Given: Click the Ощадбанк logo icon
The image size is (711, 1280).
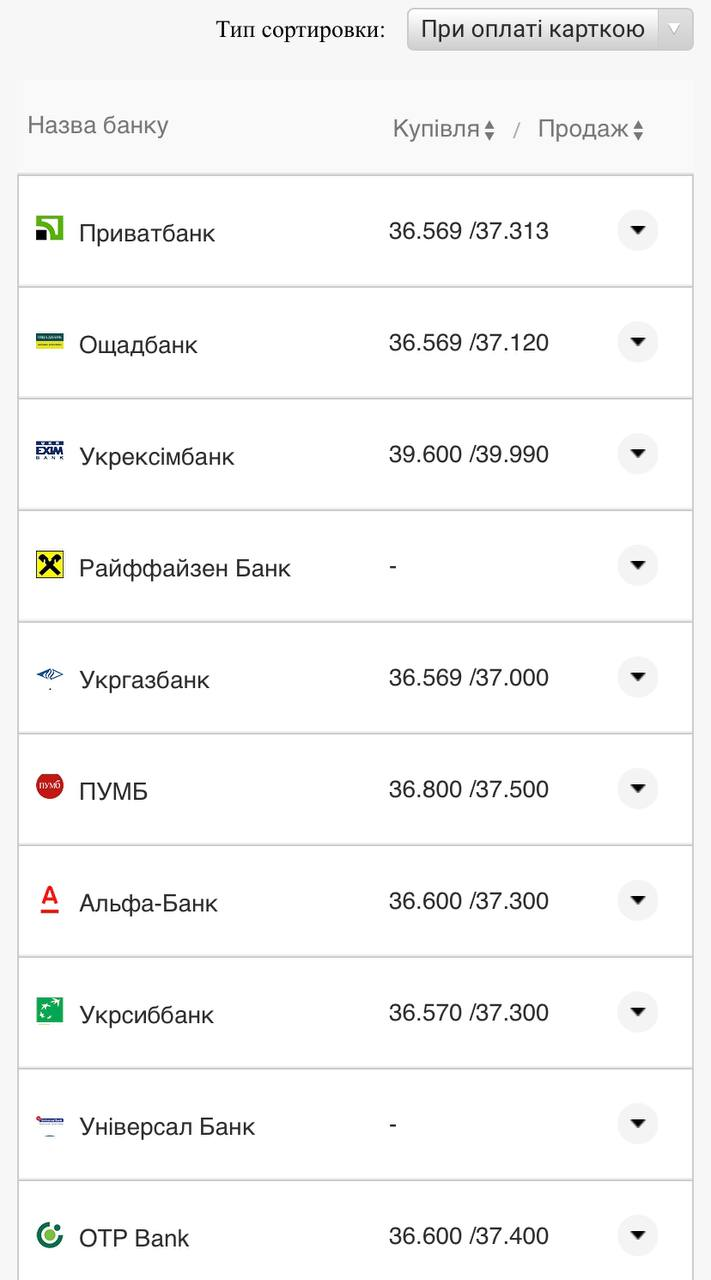Looking at the screenshot, I should (49, 342).
